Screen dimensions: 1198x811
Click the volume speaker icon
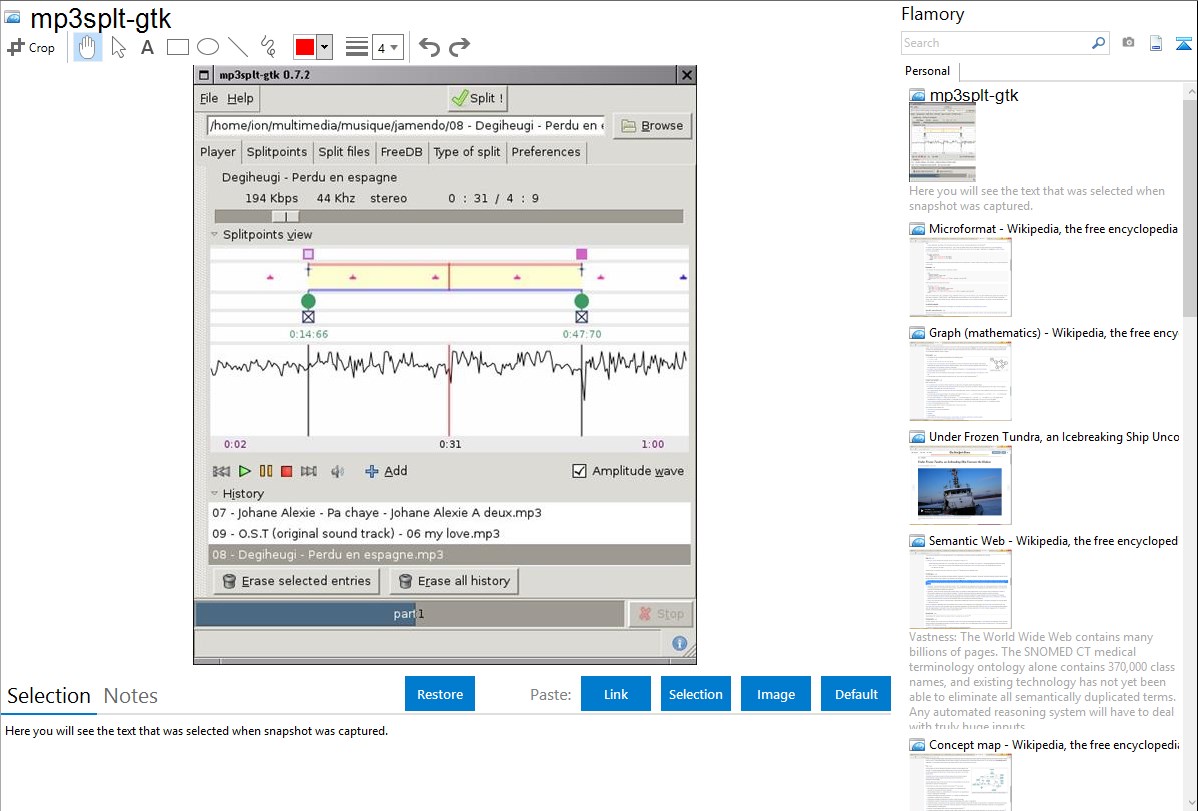(x=337, y=471)
